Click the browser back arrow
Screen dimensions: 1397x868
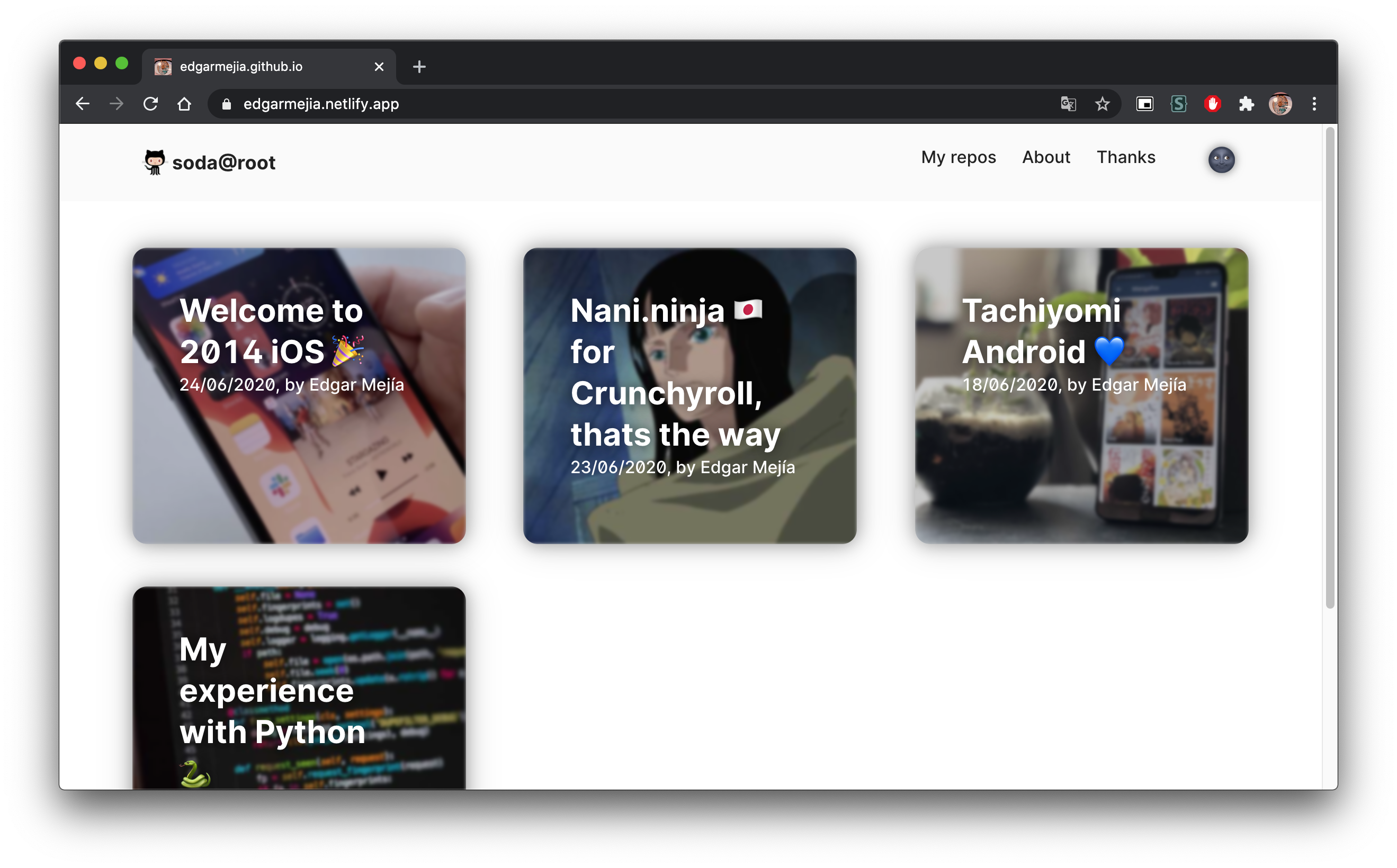tap(83, 104)
